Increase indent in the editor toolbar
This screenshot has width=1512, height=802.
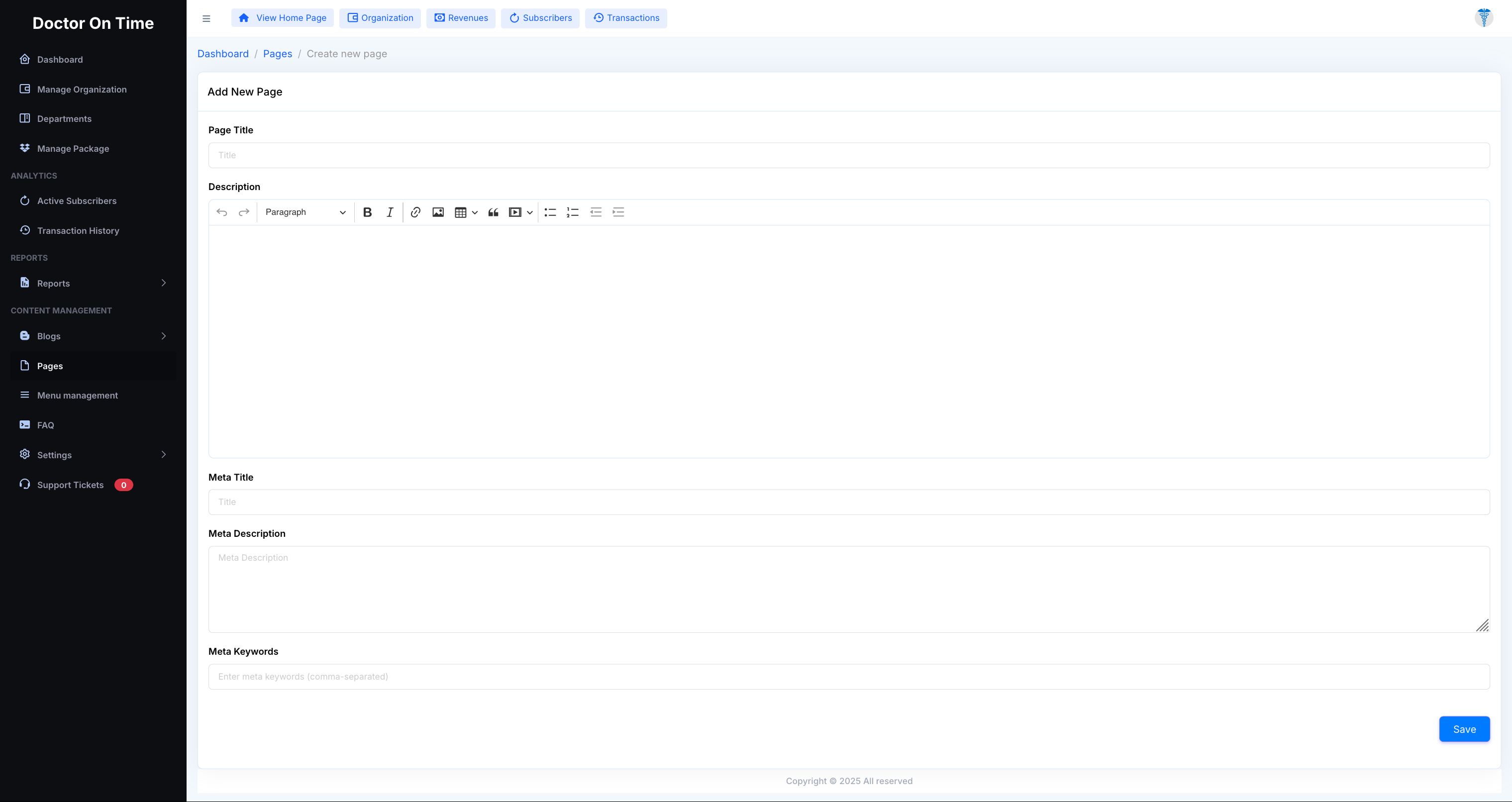tap(618, 212)
